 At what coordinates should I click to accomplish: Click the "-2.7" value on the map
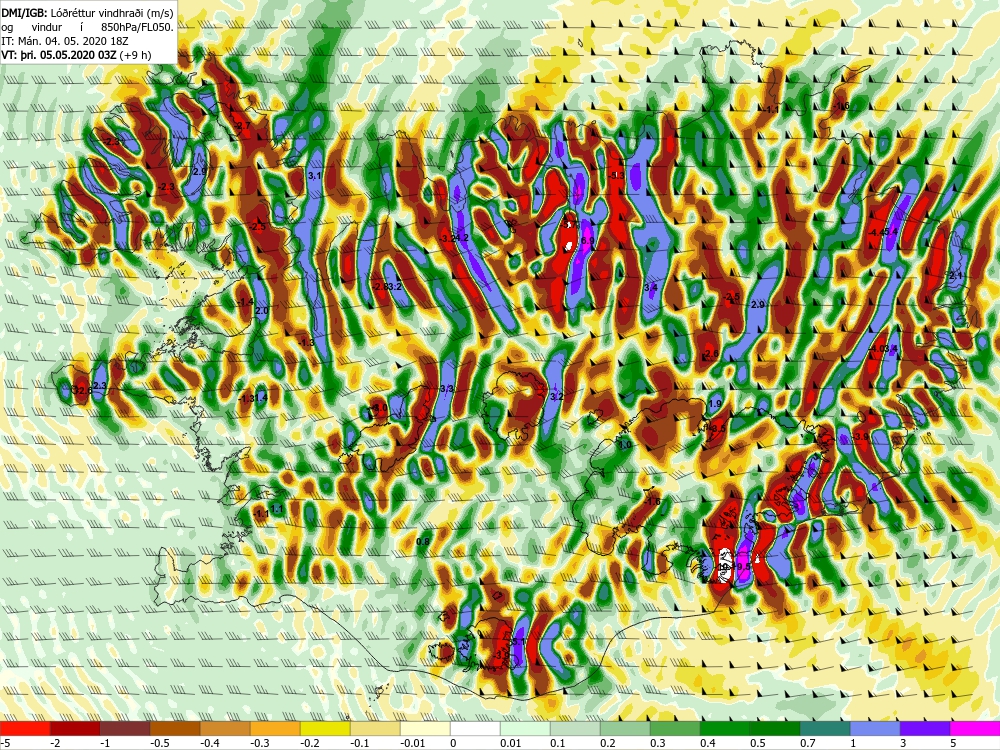pos(242,126)
